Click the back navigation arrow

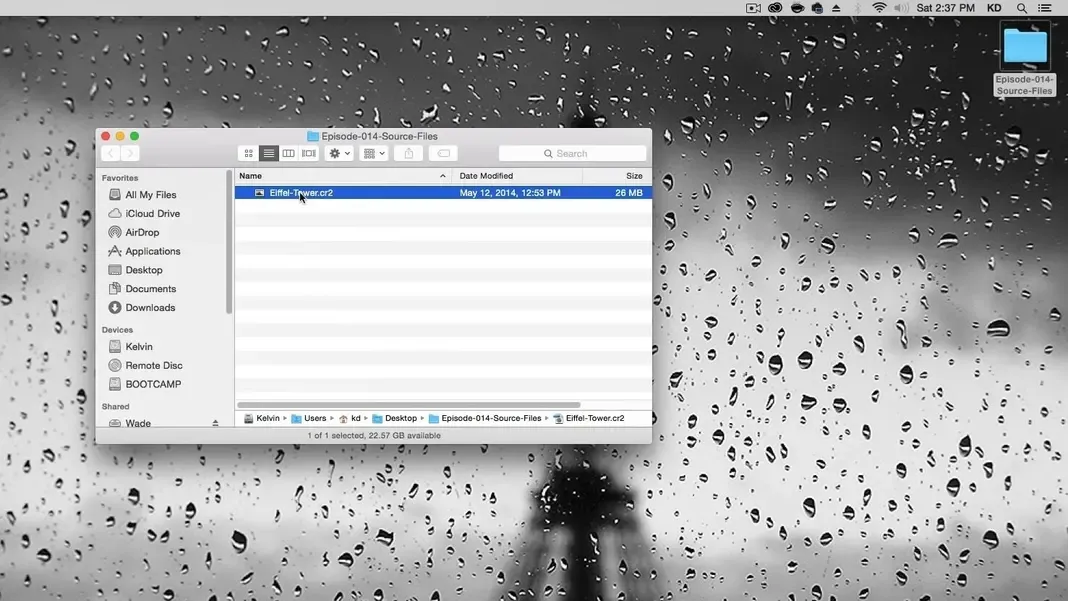[110, 153]
